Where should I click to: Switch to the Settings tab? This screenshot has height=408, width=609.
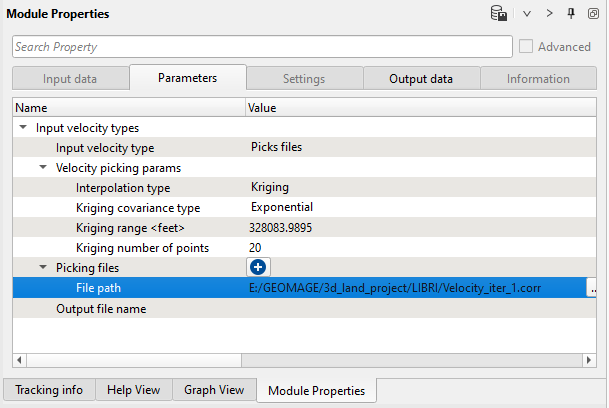tap(303, 79)
